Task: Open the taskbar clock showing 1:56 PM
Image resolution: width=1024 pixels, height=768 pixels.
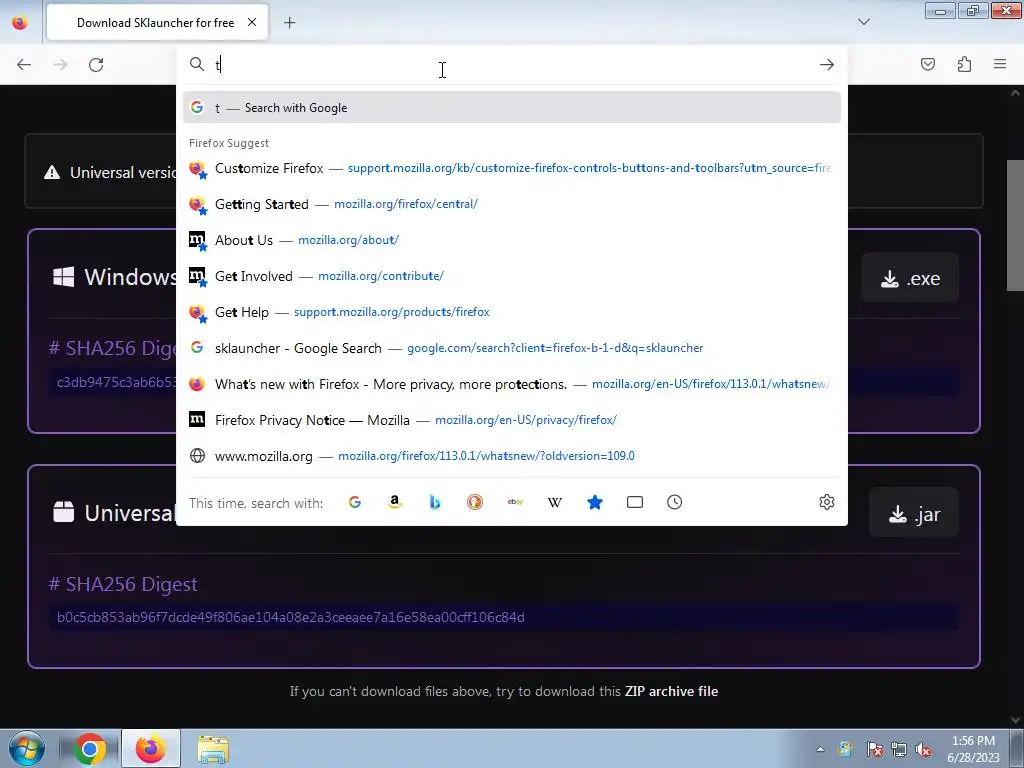Action: coord(973,749)
